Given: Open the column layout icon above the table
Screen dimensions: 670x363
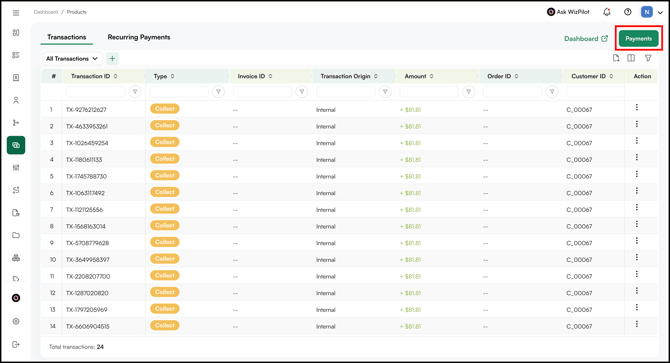Looking at the screenshot, I should pos(631,58).
